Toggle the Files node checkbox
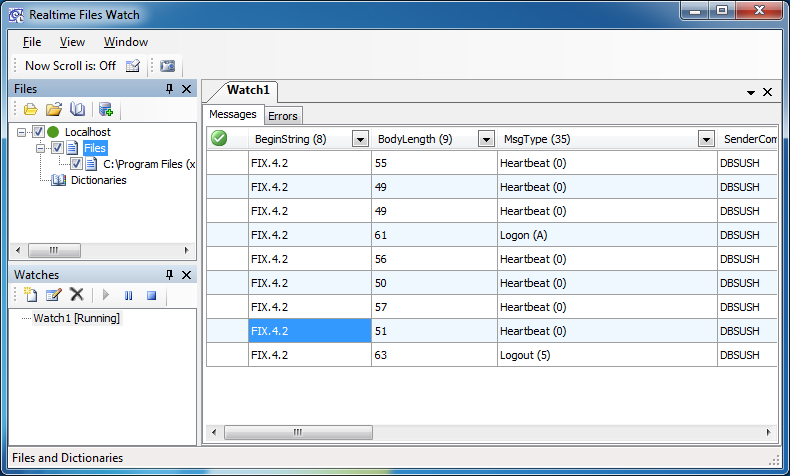Viewport: 790px width, 476px height. click(x=58, y=148)
